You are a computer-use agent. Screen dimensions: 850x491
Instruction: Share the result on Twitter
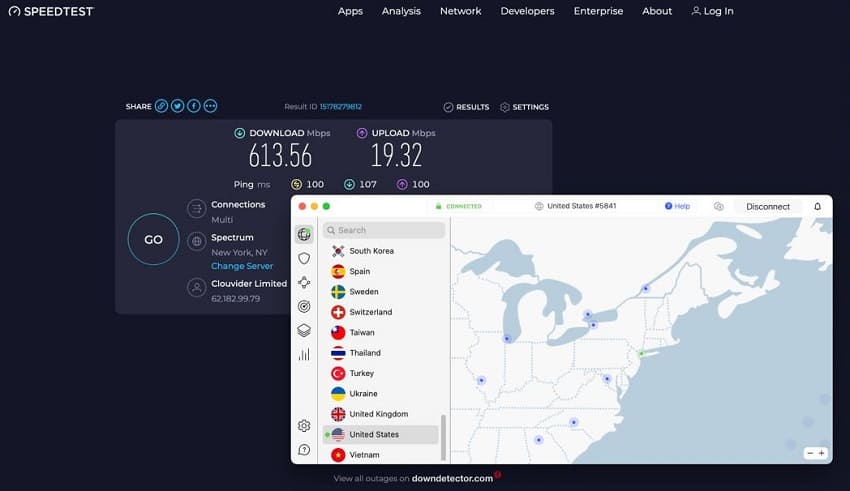pyautogui.click(x=177, y=106)
